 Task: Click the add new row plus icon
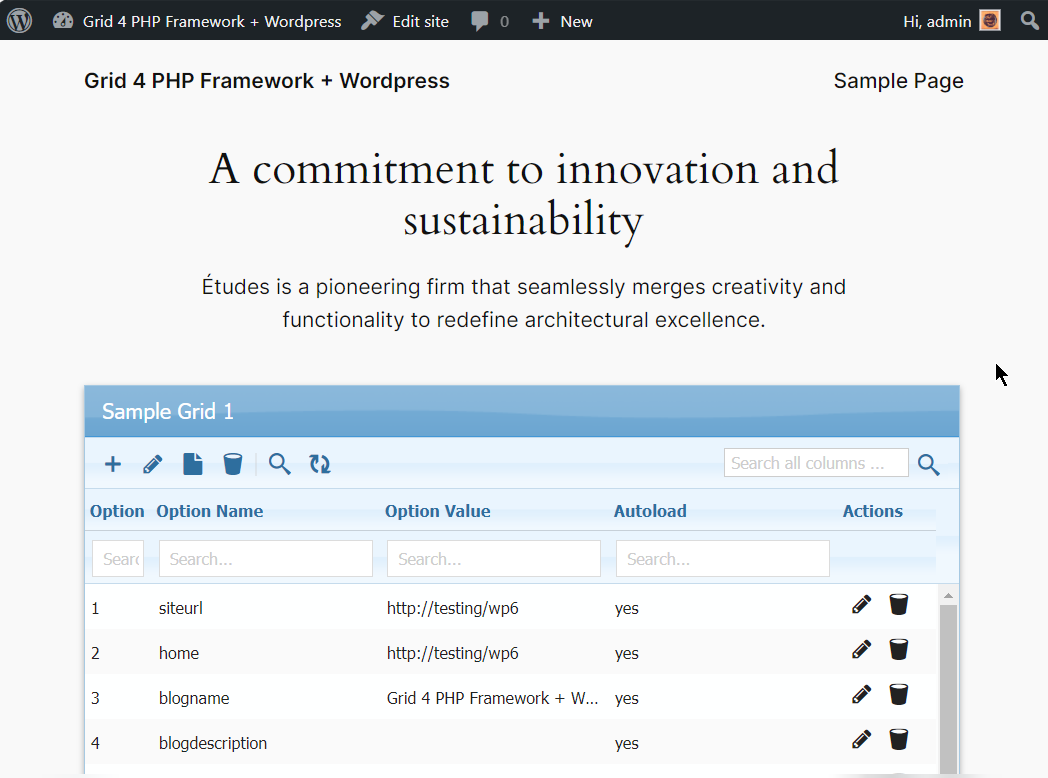113,464
